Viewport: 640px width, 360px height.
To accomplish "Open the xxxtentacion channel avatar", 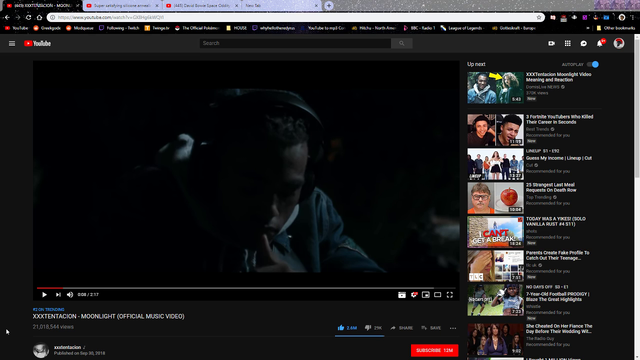I will pos(41,350).
